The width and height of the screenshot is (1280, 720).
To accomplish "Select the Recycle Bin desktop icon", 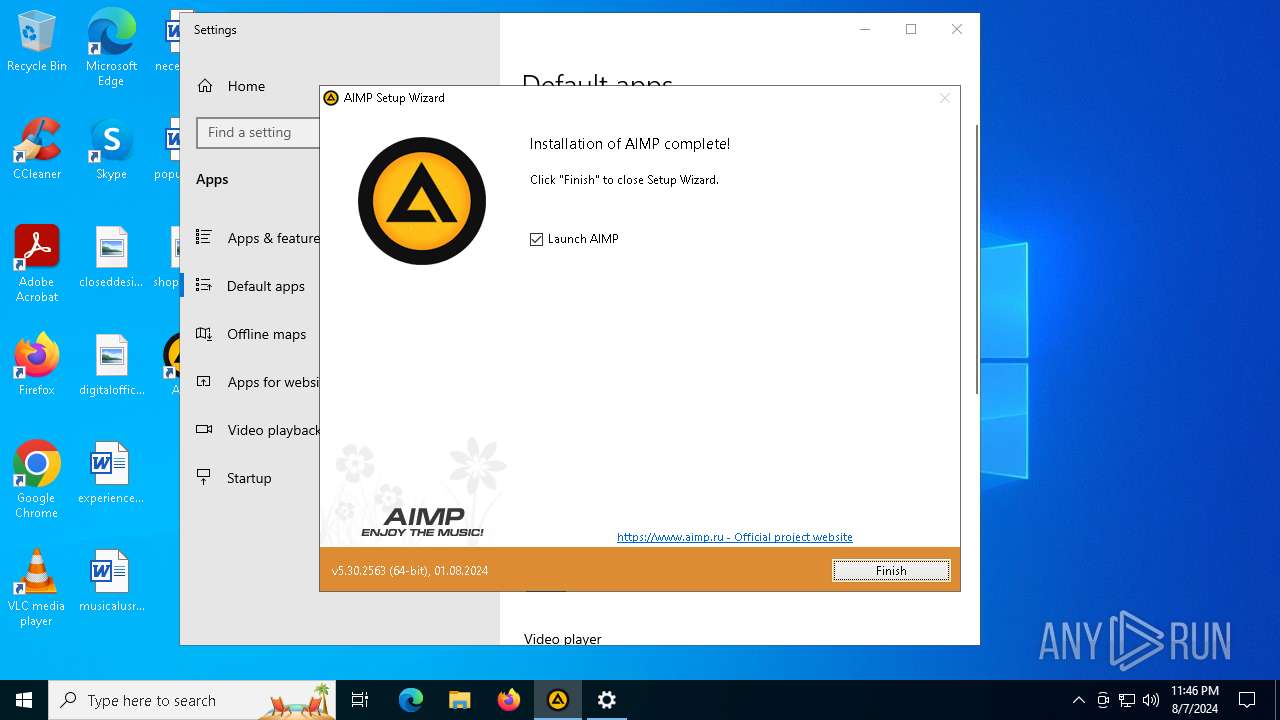I will click(37, 41).
